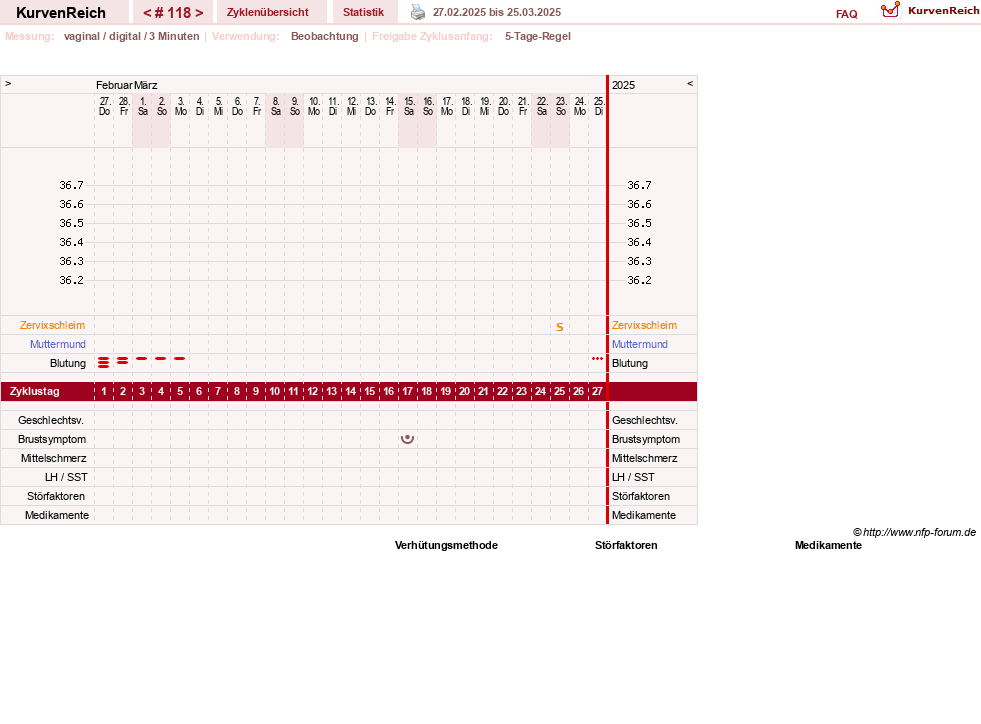
Task: Click the bottom Medikamente heading
Action: 828,545
